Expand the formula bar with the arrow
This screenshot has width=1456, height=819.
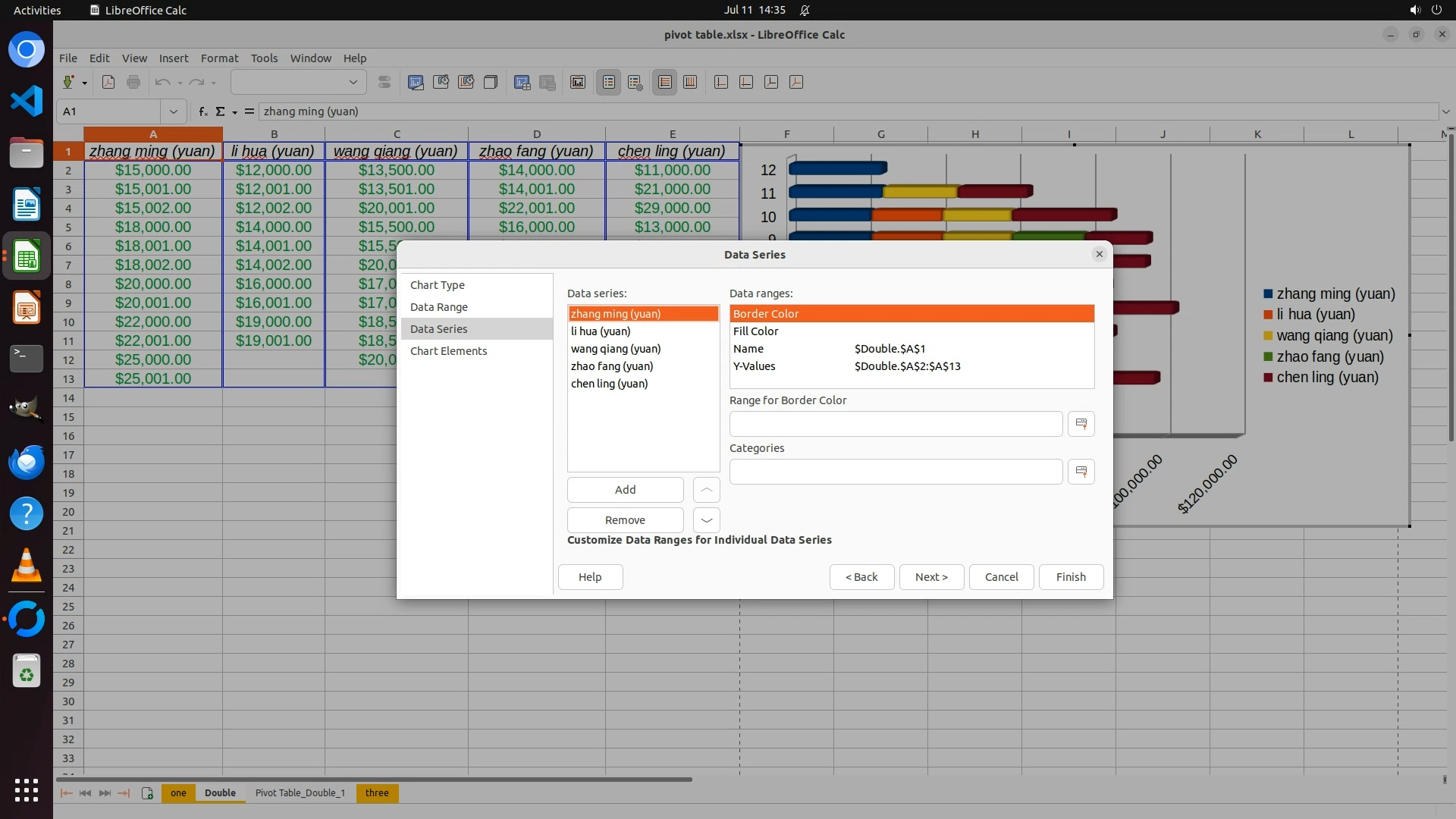pyautogui.click(x=1445, y=111)
